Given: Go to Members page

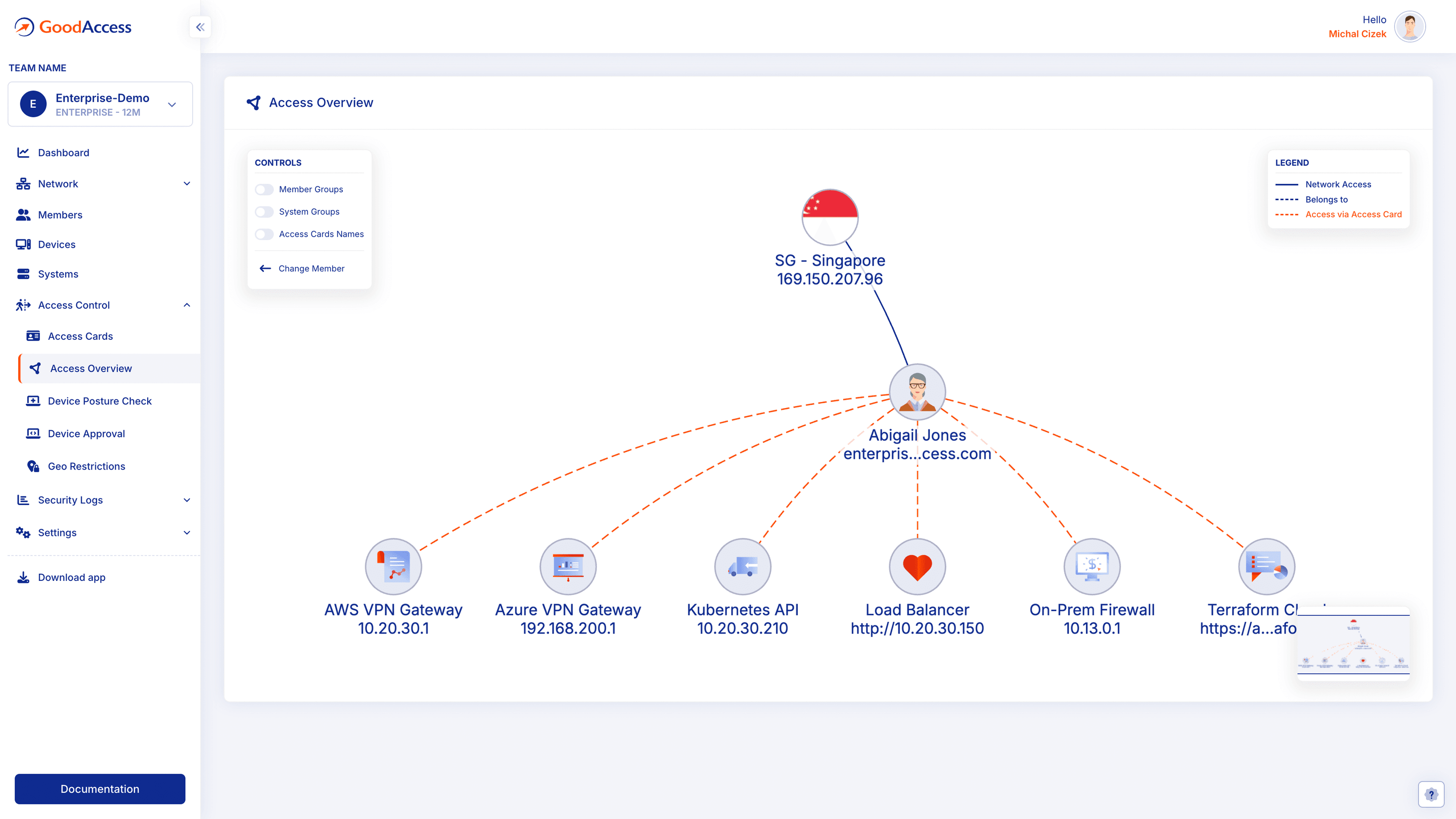Looking at the screenshot, I should pos(60,215).
